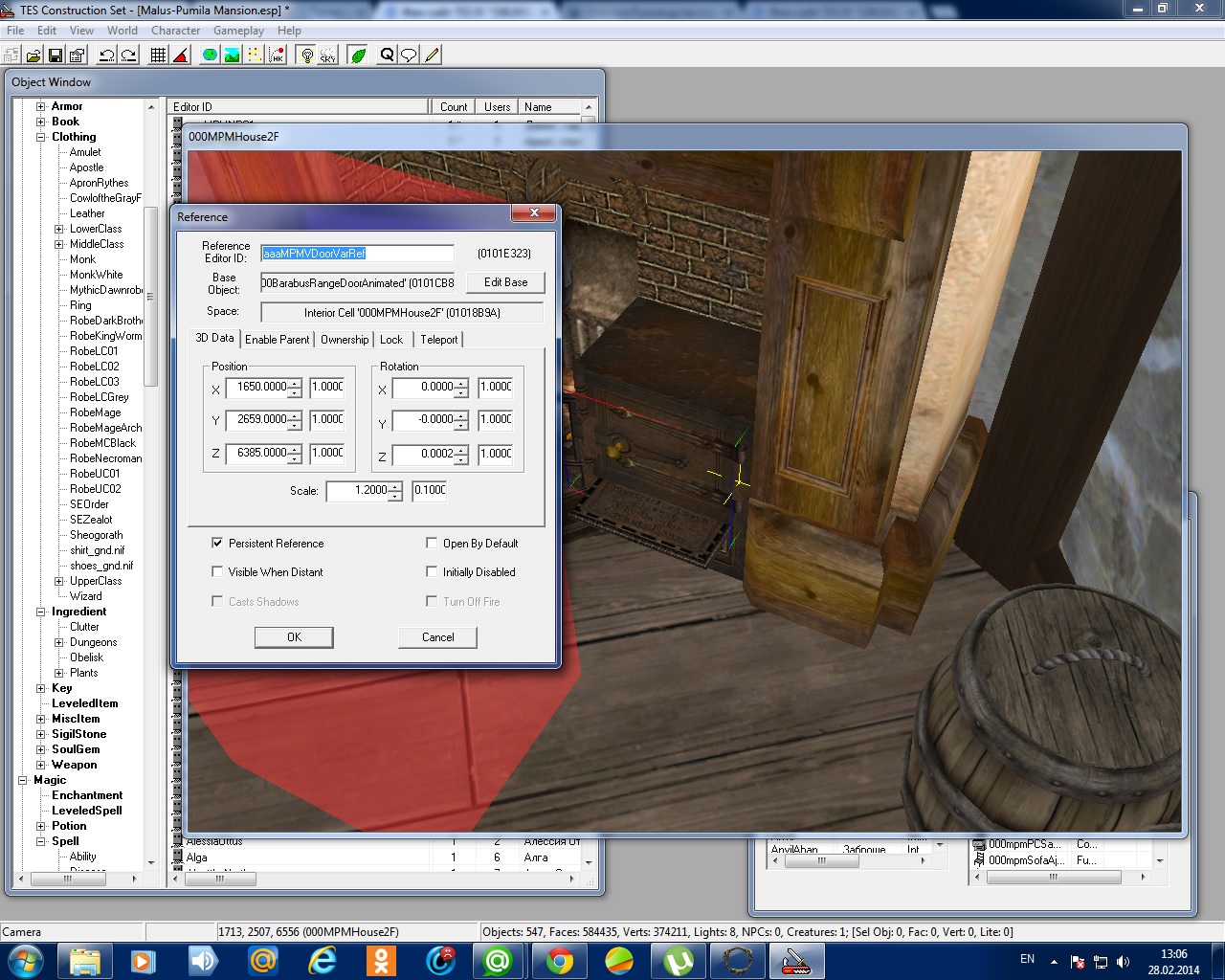Image resolution: width=1225 pixels, height=980 pixels.
Task: Open the Character menu
Action: point(176,31)
